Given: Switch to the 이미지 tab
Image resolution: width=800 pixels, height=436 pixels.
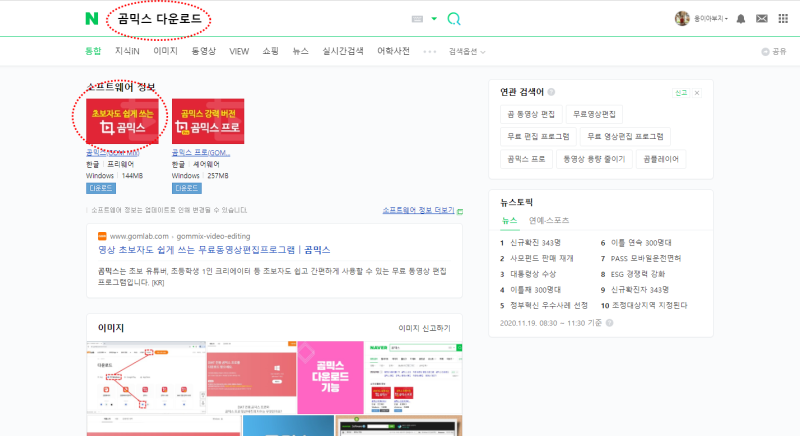Looking at the screenshot, I should (x=165, y=51).
